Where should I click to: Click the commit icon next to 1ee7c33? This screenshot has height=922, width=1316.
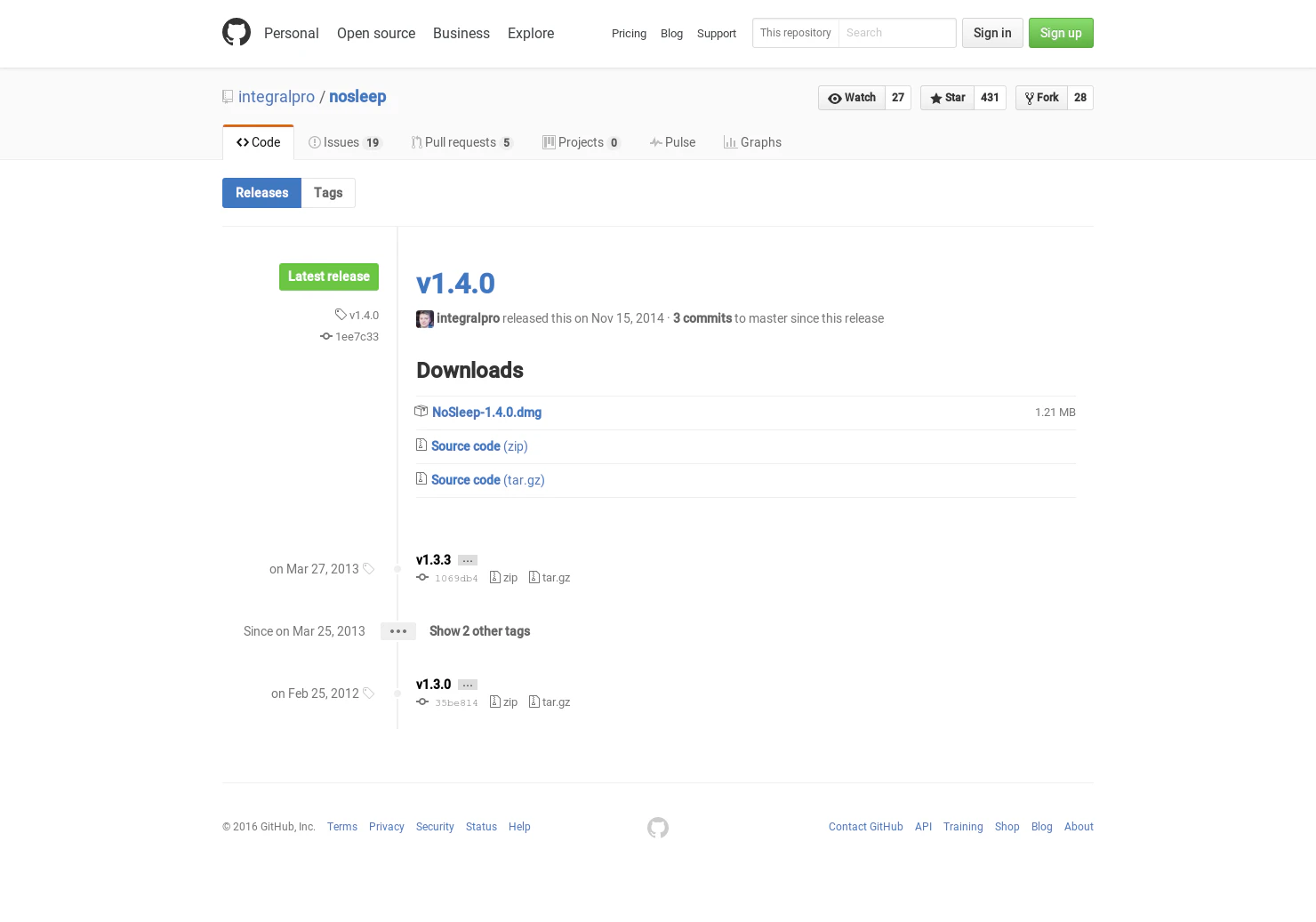click(x=326, y=336)
